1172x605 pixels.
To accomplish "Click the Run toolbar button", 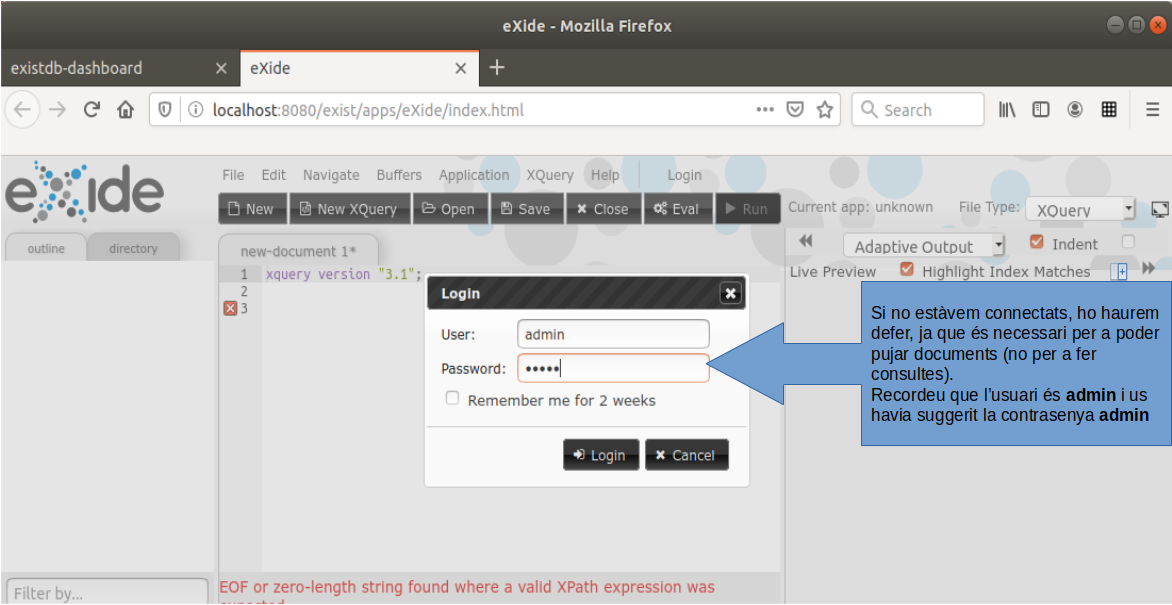I will [747, 209].
